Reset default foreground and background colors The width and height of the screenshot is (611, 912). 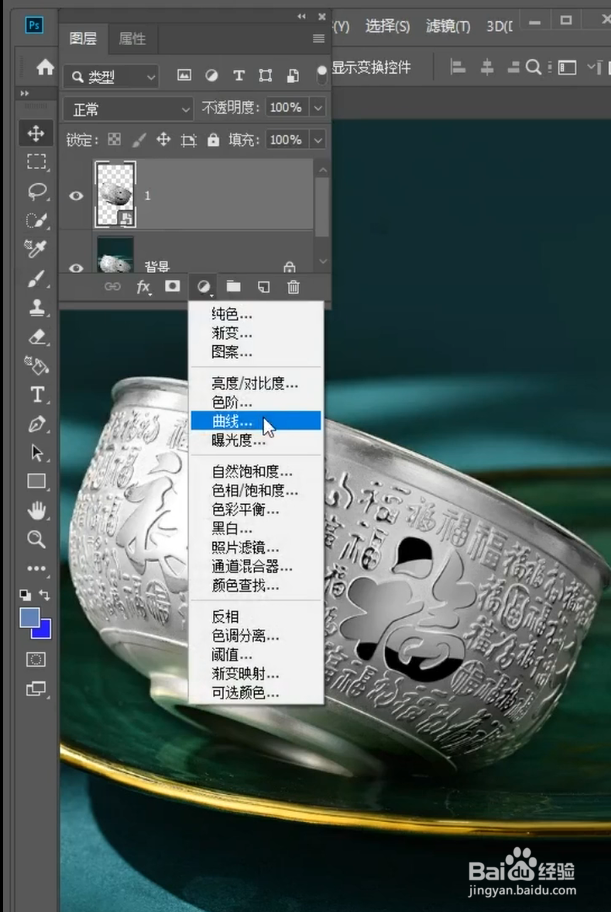(25, 595)
